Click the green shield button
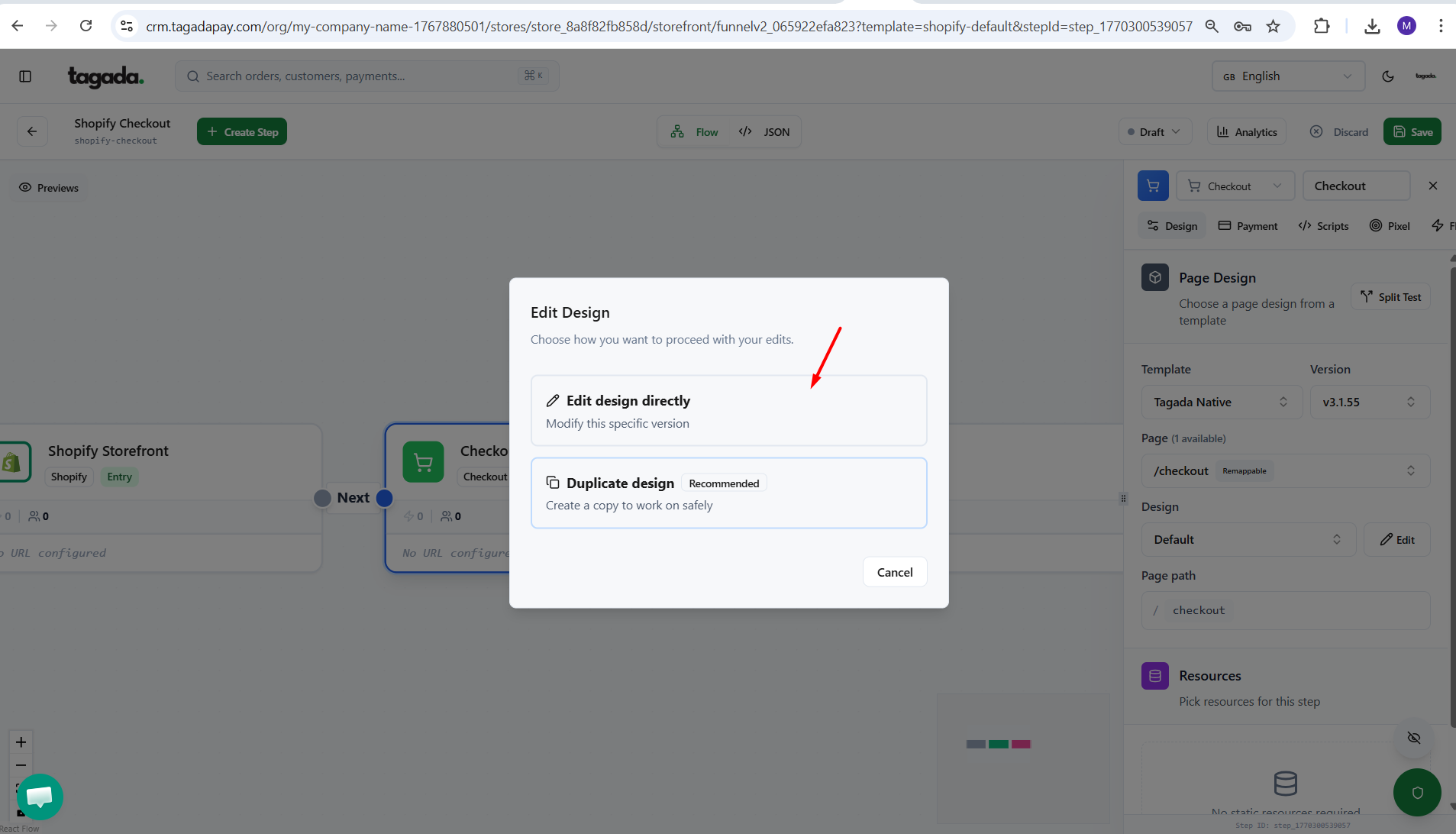The height and width of the screenshot is (834, 1456). tap(1417, 792)
